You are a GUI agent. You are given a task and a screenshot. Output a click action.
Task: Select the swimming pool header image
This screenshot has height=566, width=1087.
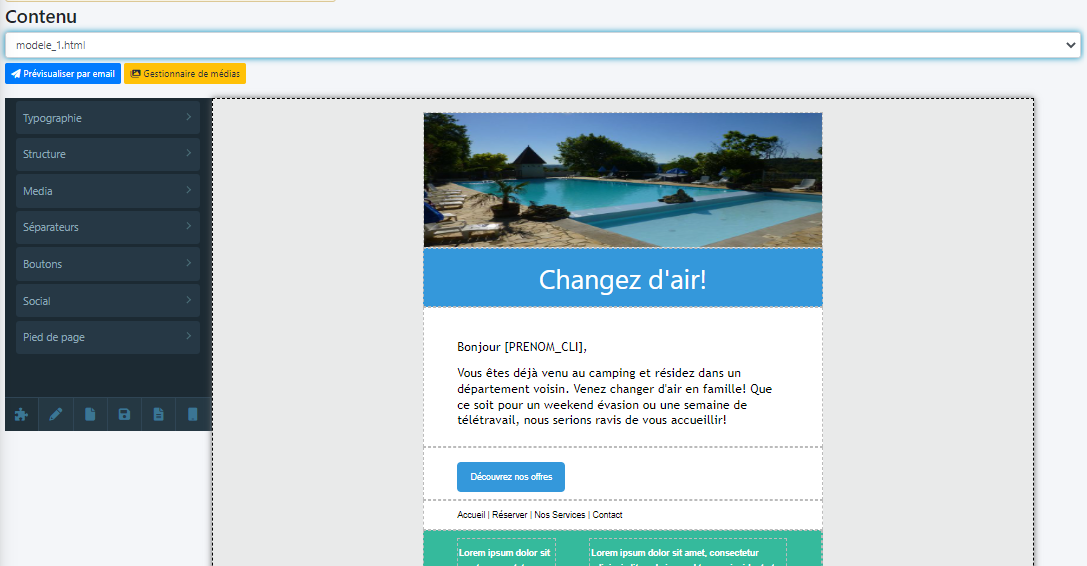[622, 180]
